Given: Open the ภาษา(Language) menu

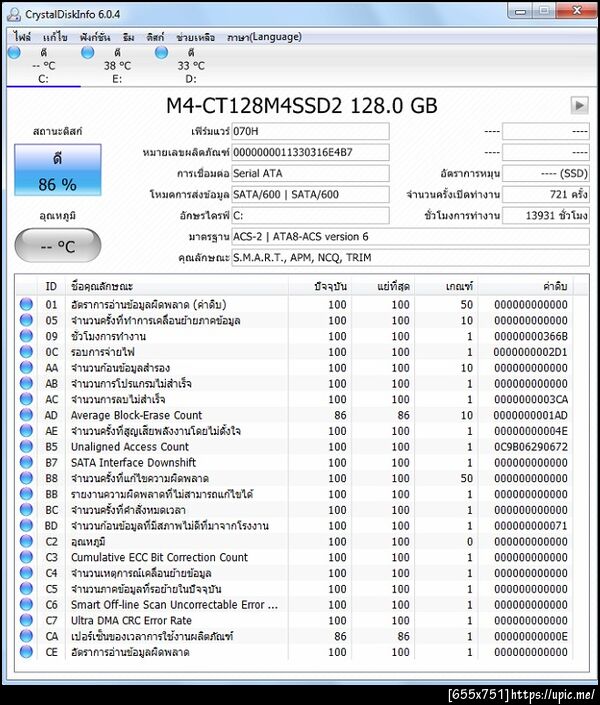Looking at the screenshot, I should (x=264, y=37).
